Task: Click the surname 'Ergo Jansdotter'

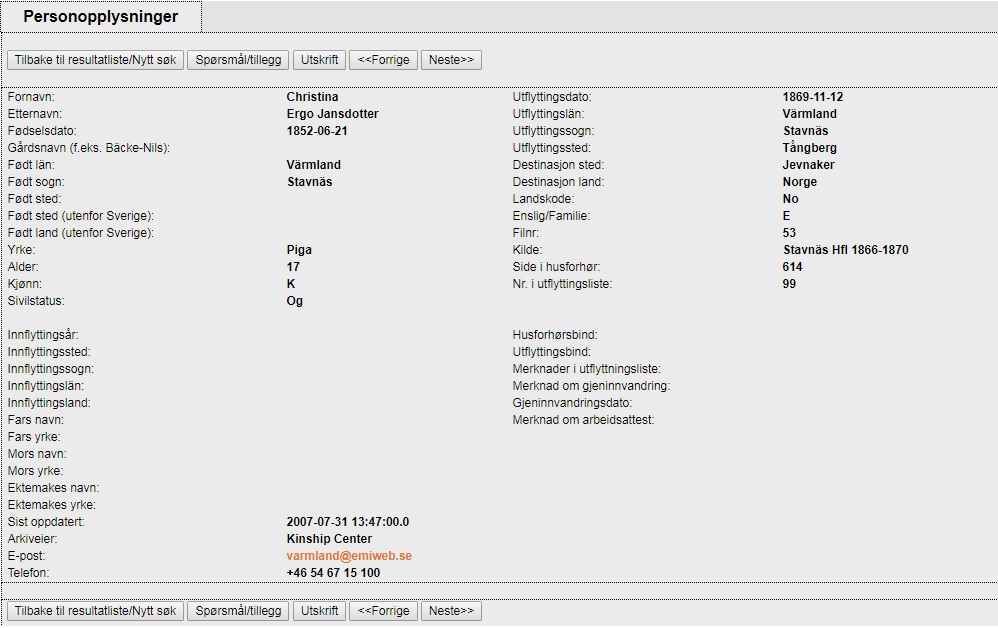Action: [x=332, y=114]
